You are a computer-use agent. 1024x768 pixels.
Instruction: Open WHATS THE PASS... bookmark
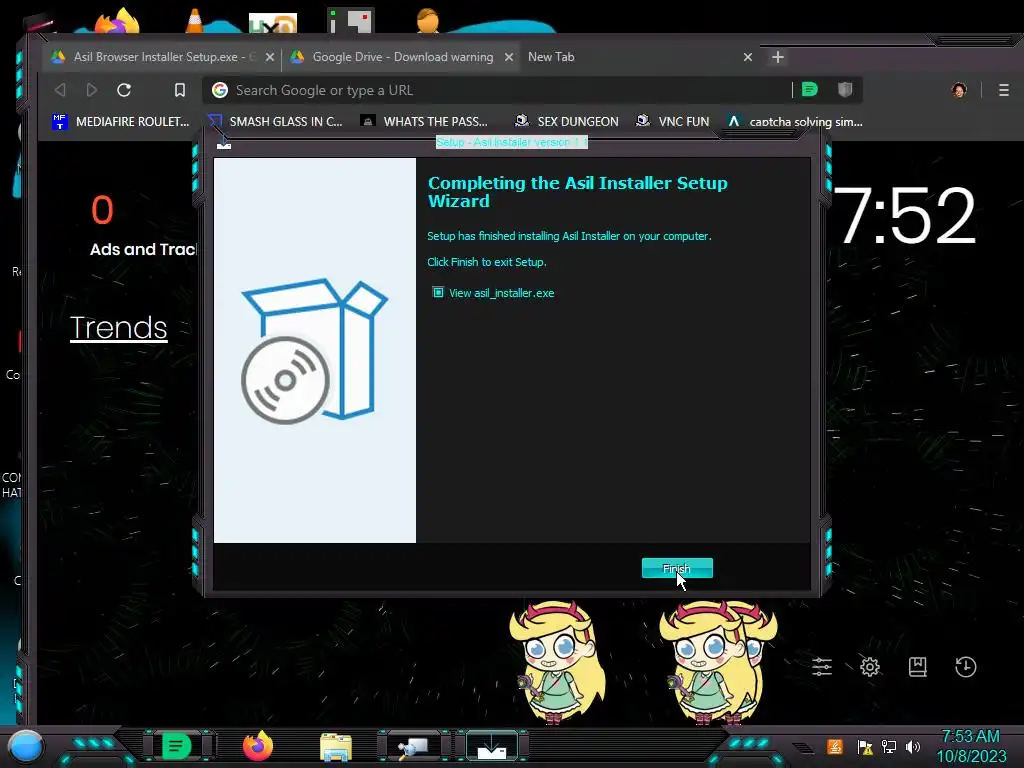[x=424, y=121]
